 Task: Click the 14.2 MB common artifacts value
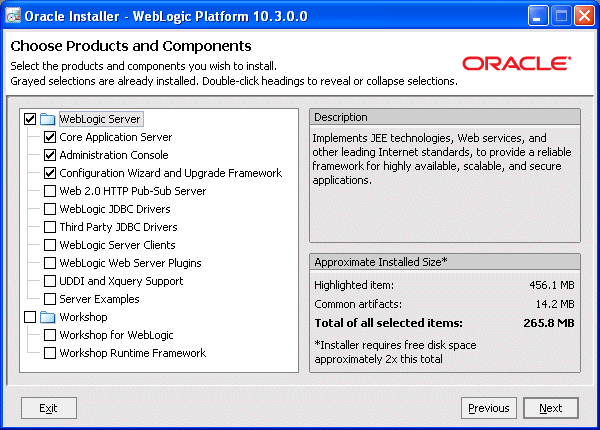(x=555, y=304)
